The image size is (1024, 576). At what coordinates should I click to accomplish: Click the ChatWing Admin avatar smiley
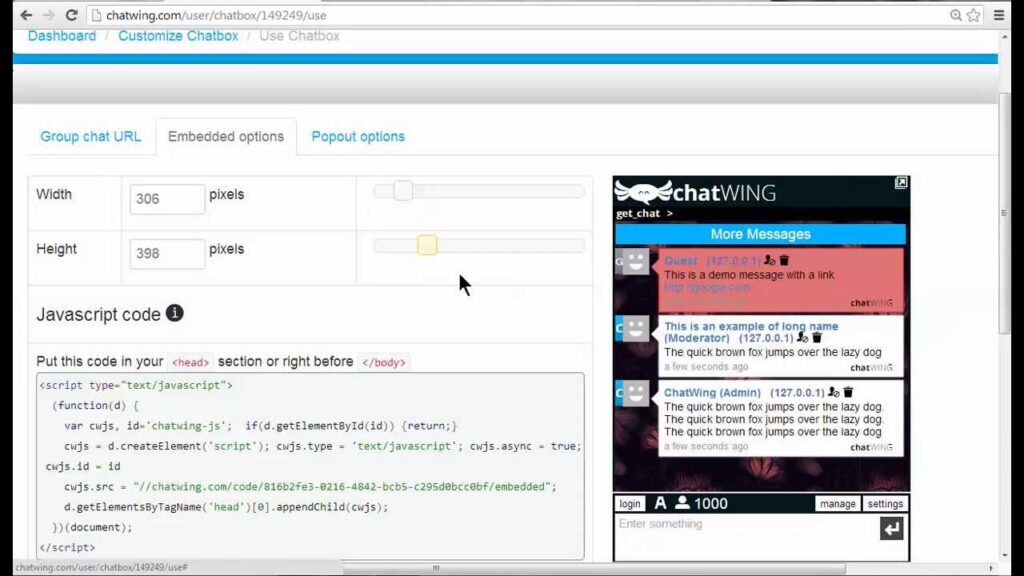pos(635,394)
